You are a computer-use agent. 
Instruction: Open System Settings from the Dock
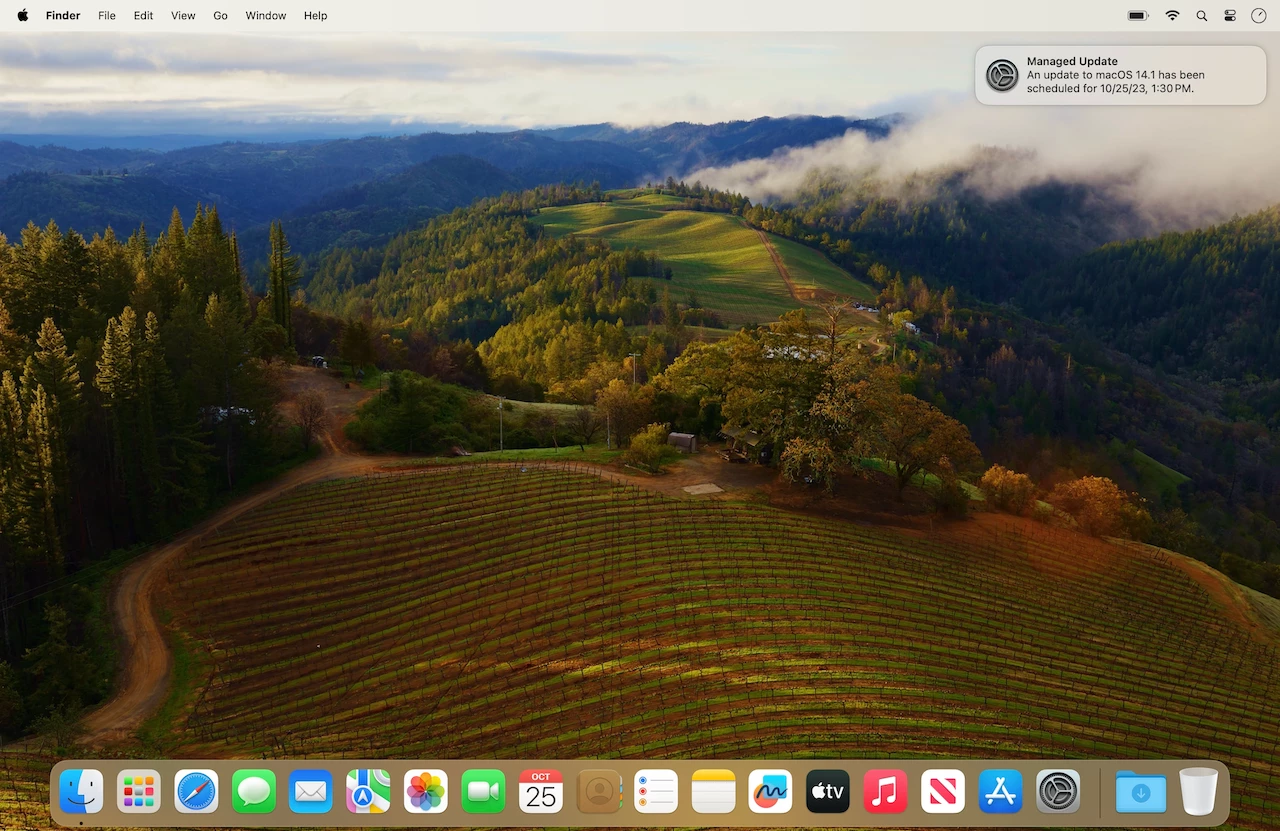click(x=1058, y=791)
